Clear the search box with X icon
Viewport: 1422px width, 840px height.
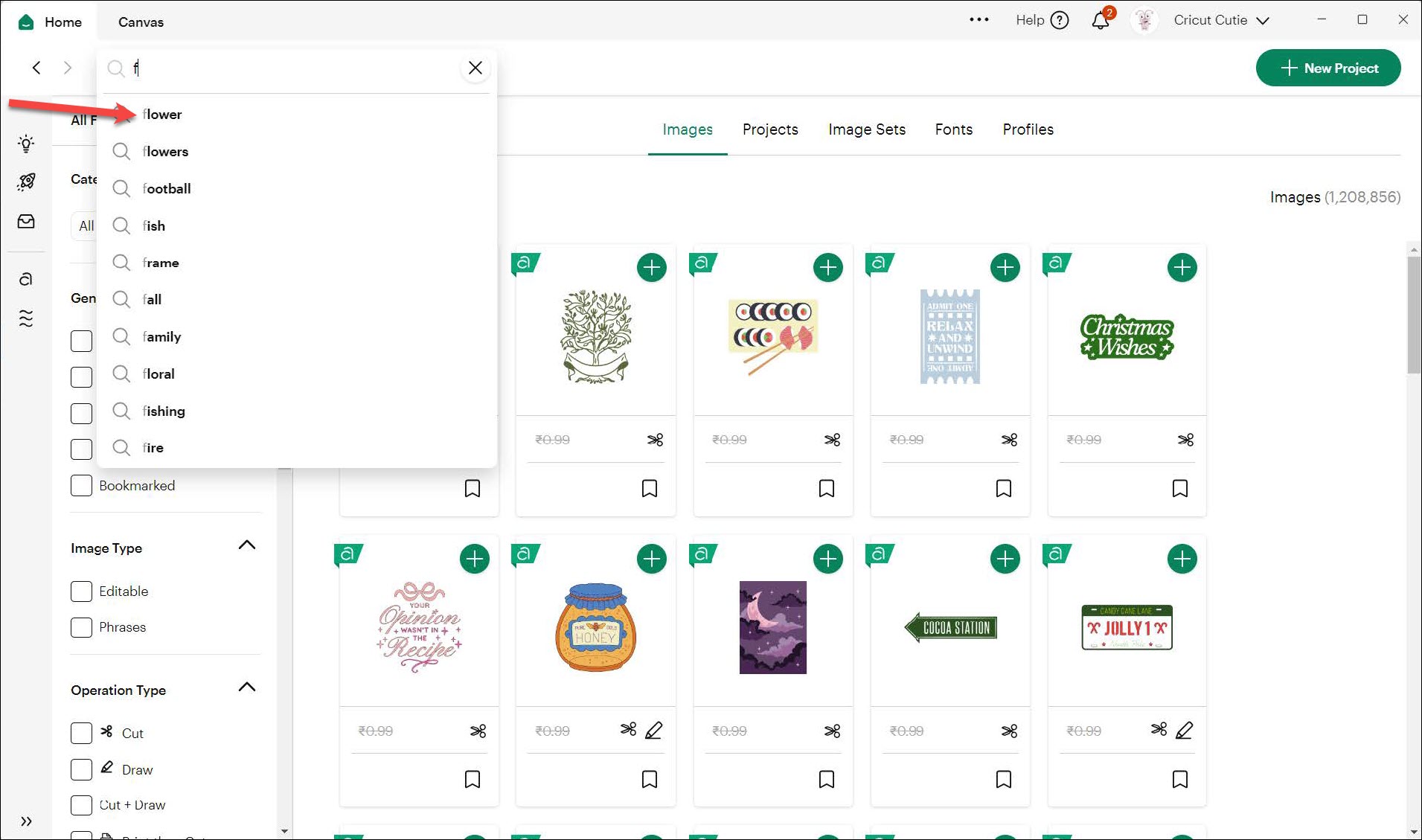475,68
